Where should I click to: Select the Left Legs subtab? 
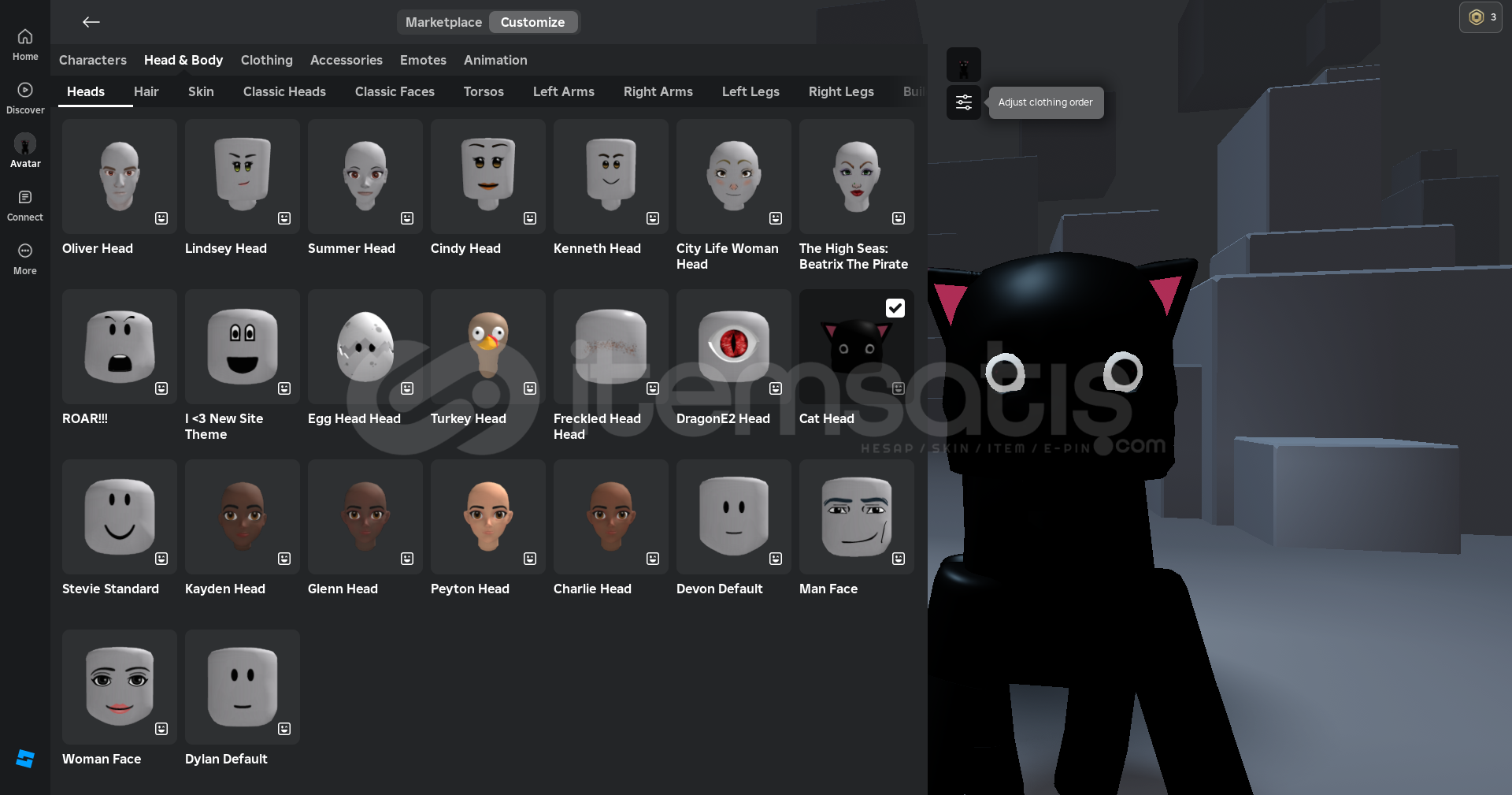coord(750,91)
